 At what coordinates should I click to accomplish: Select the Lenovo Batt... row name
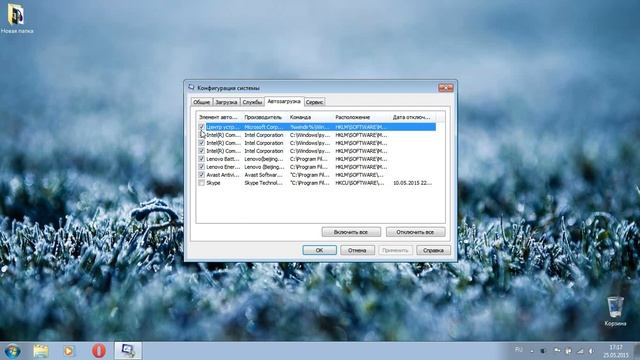pos(223,159)
